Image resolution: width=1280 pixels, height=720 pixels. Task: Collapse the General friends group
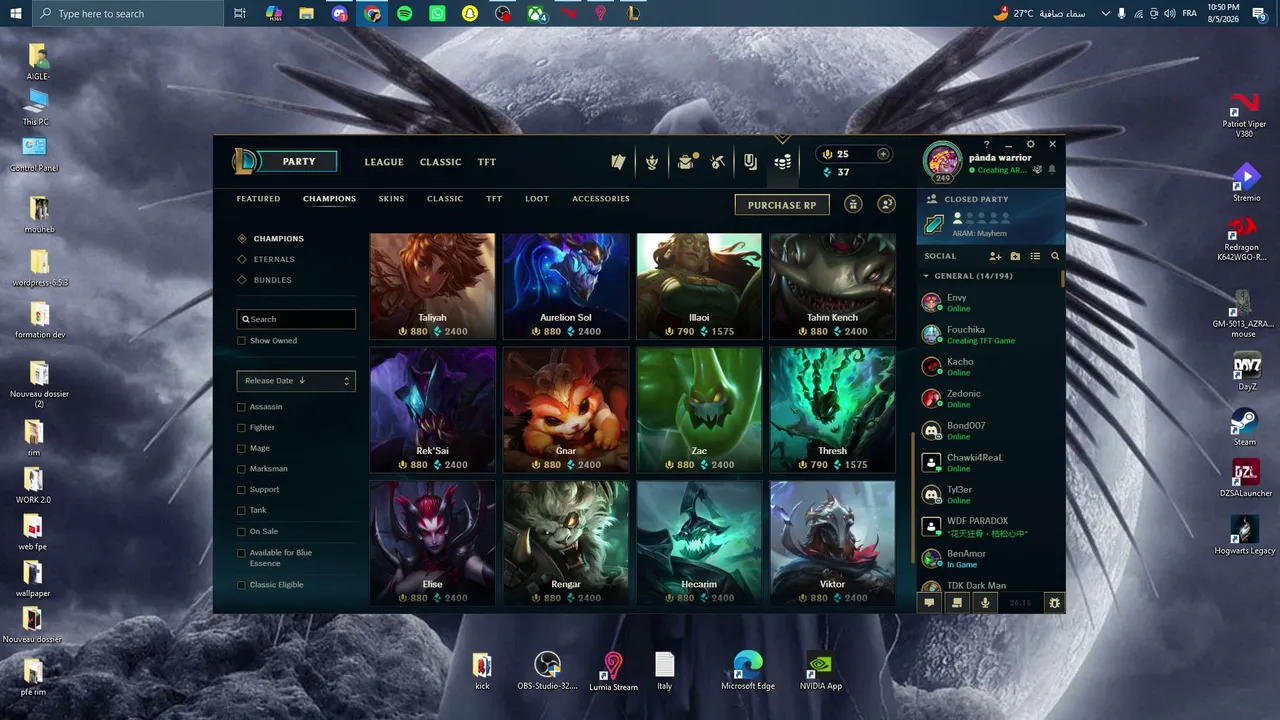(x=926, y=276)
